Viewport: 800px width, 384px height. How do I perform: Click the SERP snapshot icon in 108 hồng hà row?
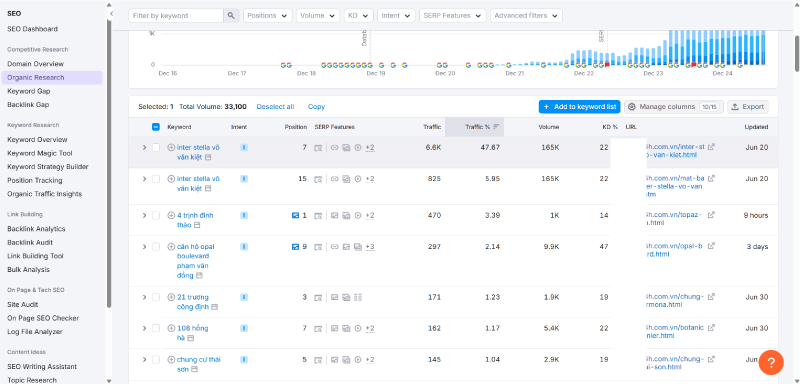318,328
